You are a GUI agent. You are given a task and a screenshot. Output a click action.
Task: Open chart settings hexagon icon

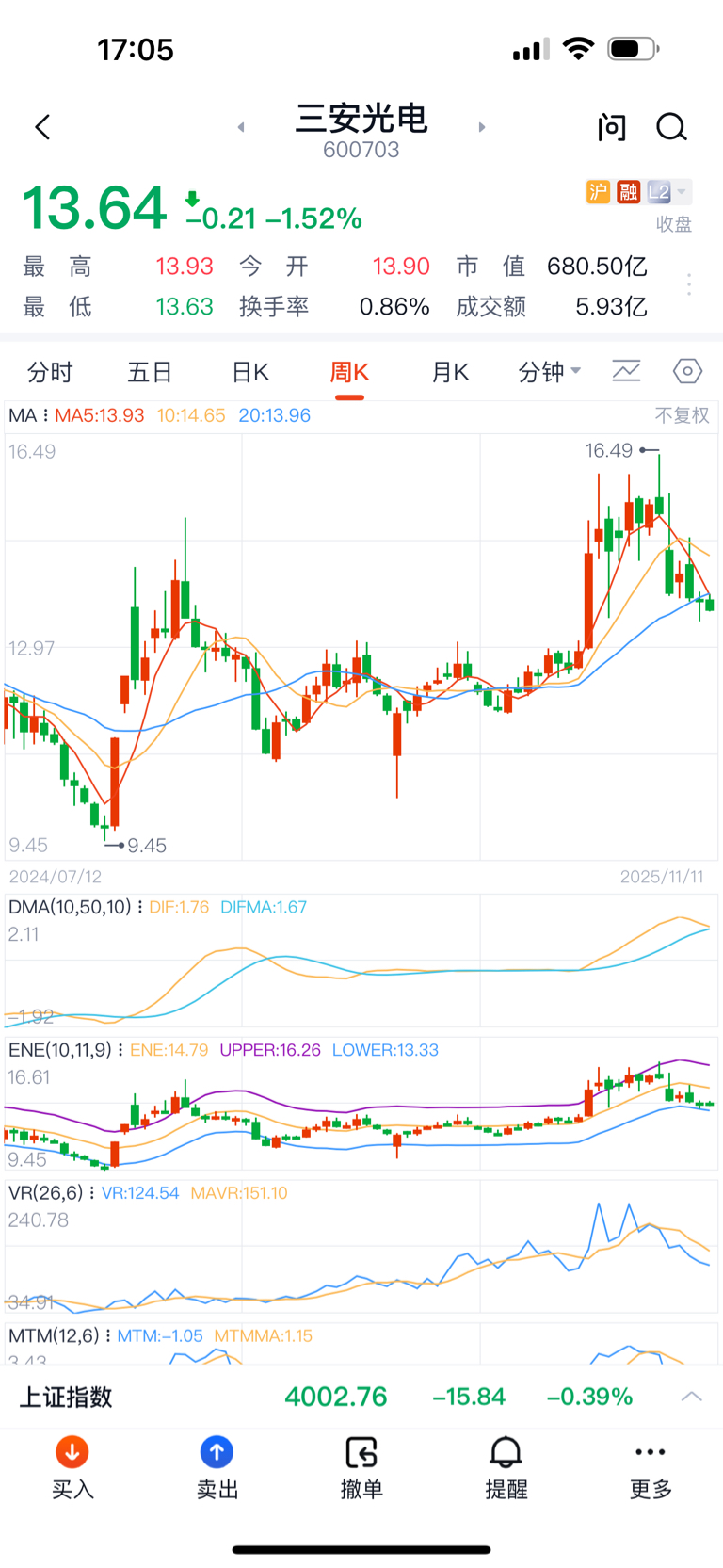[x=688, y=371]
